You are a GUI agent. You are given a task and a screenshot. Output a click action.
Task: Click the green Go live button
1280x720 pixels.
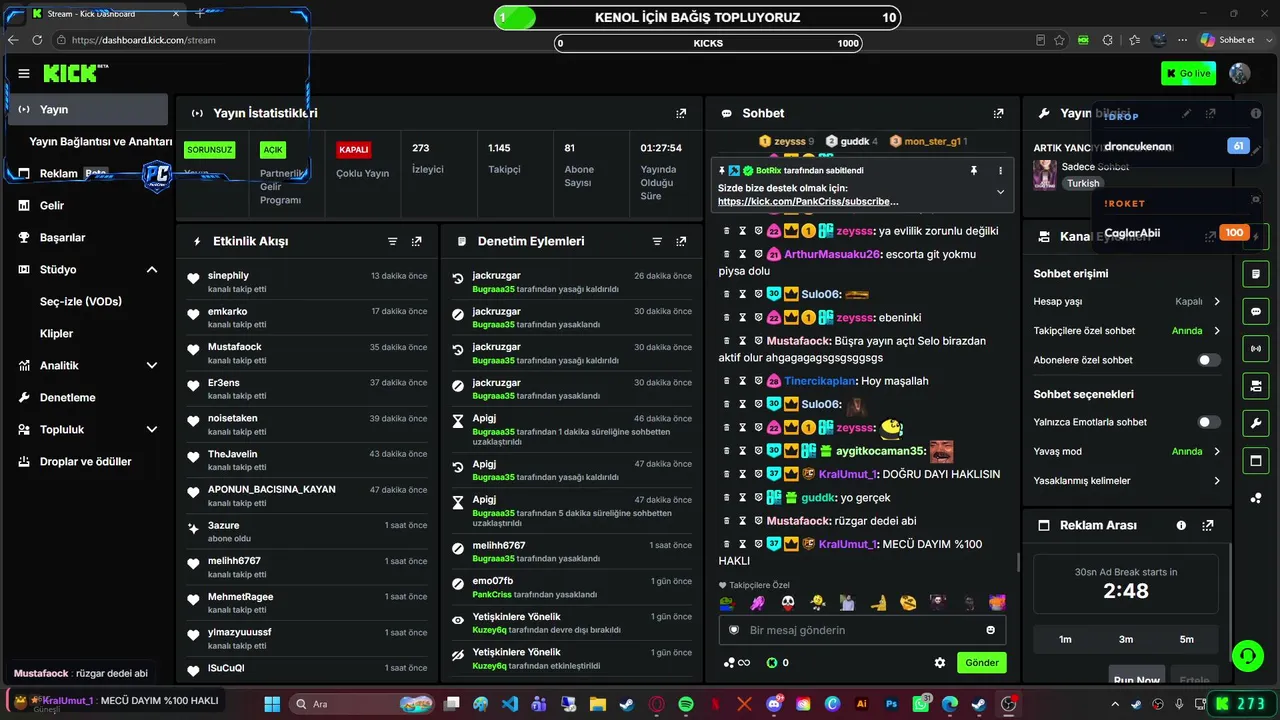coord(1188,73)
